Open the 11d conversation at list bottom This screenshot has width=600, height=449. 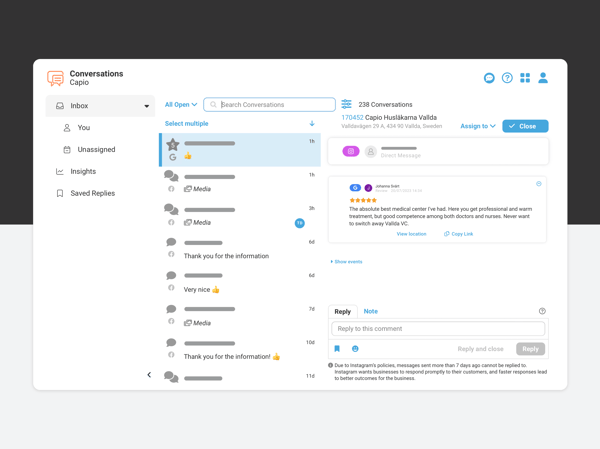(x=240, y=377)
